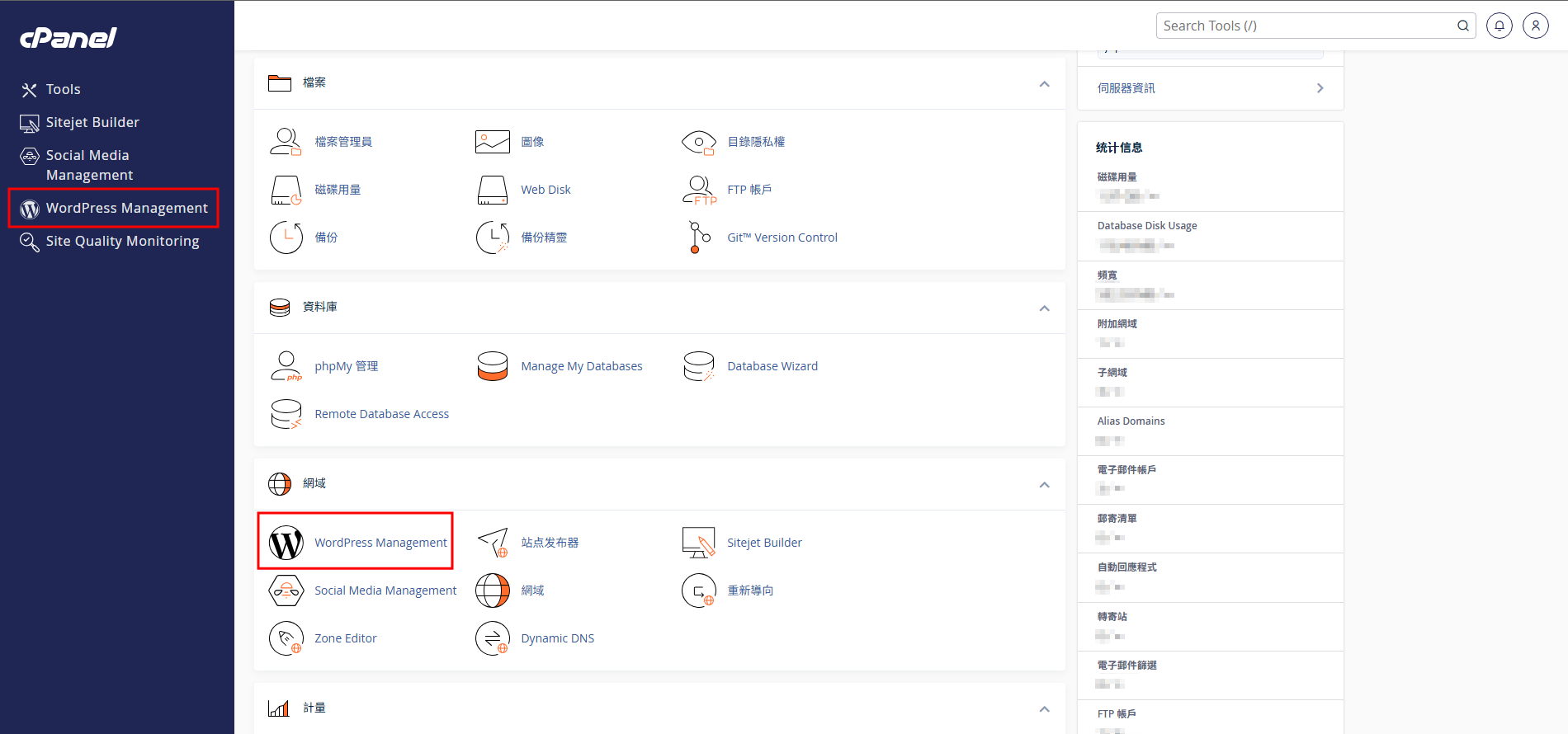
Task: Open the Dynamic DNS link
Action: tap(557, 638)
